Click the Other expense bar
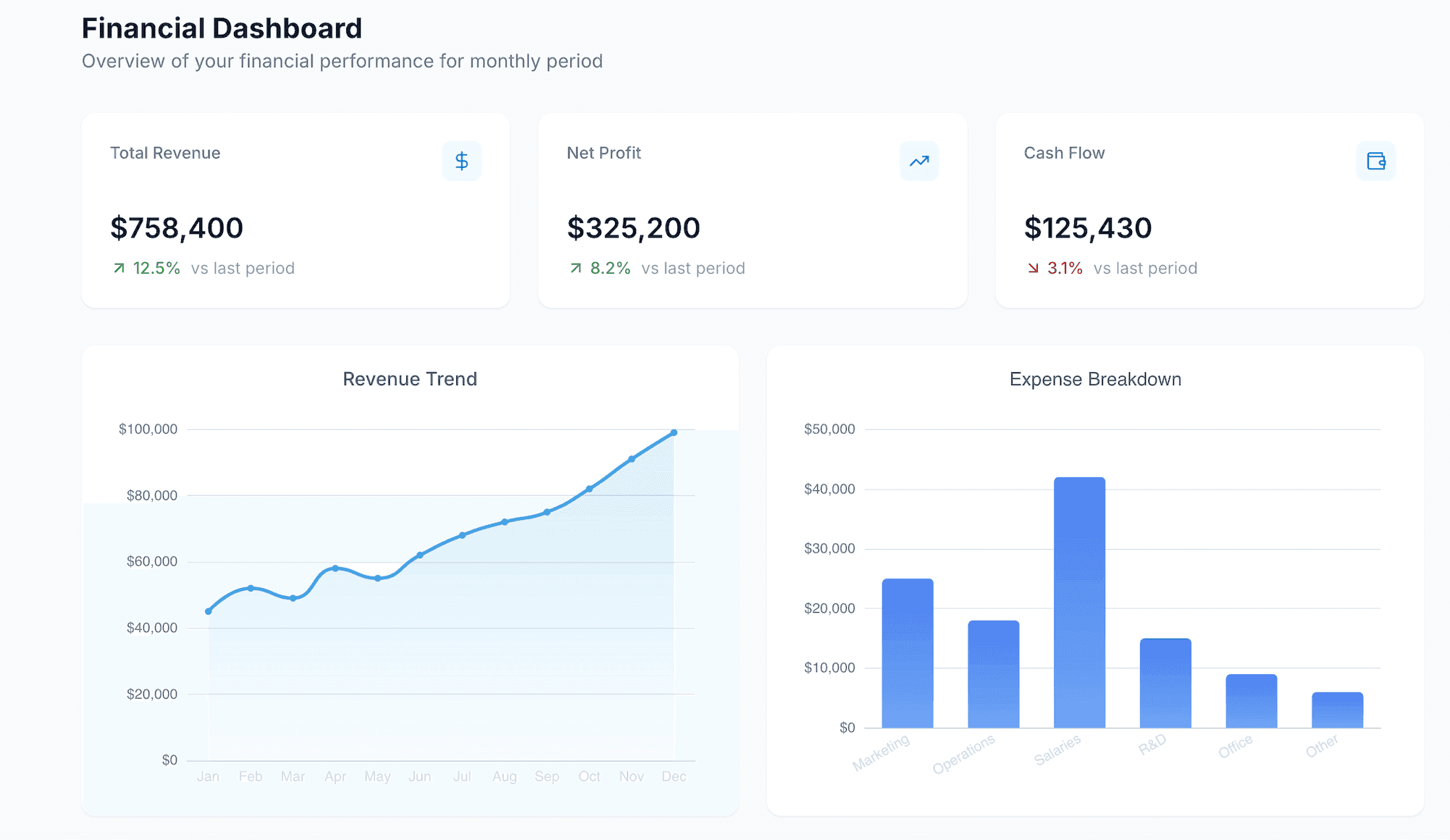The height and width of the screenshot is (840, 1450). pos(1337,710)
